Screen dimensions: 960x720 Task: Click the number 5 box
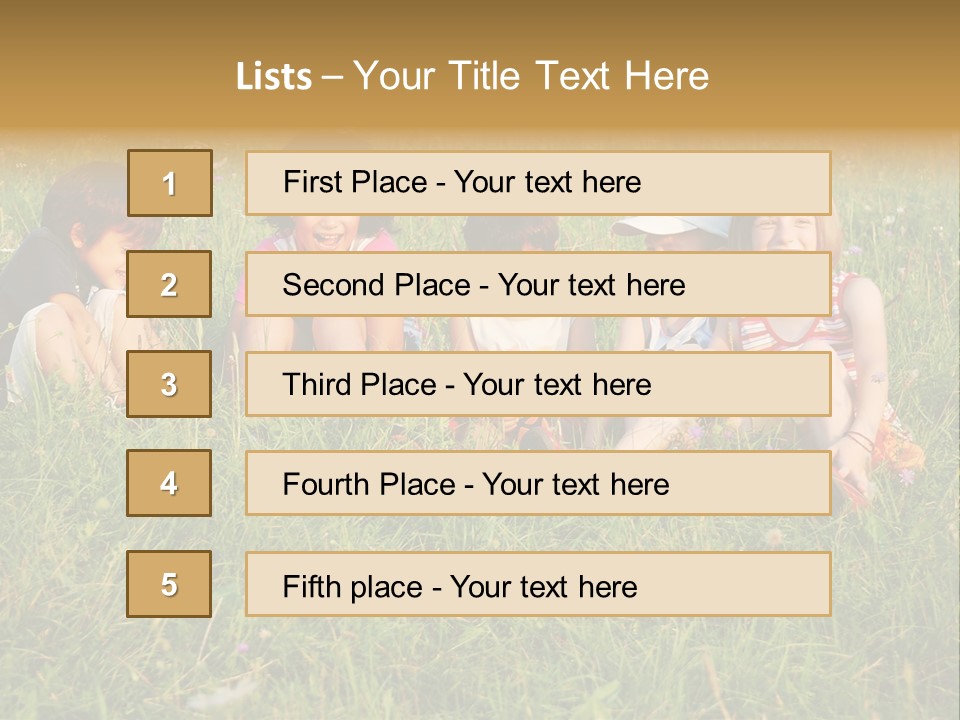(x=169, y=584)
